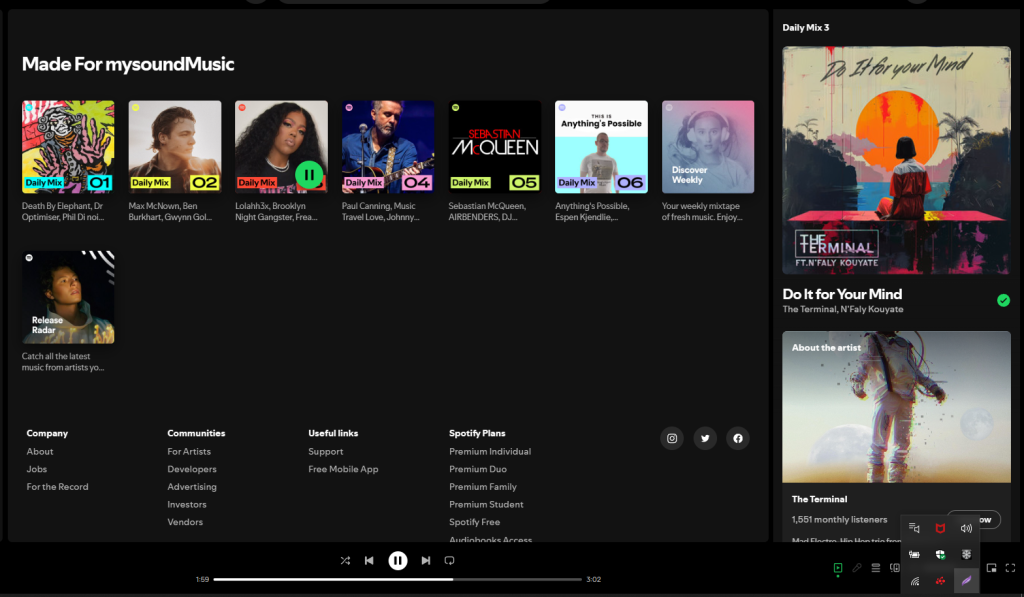1024x597 pixels.
Task: Click the Do It for Your Mind album art
Action: (897, 160)
